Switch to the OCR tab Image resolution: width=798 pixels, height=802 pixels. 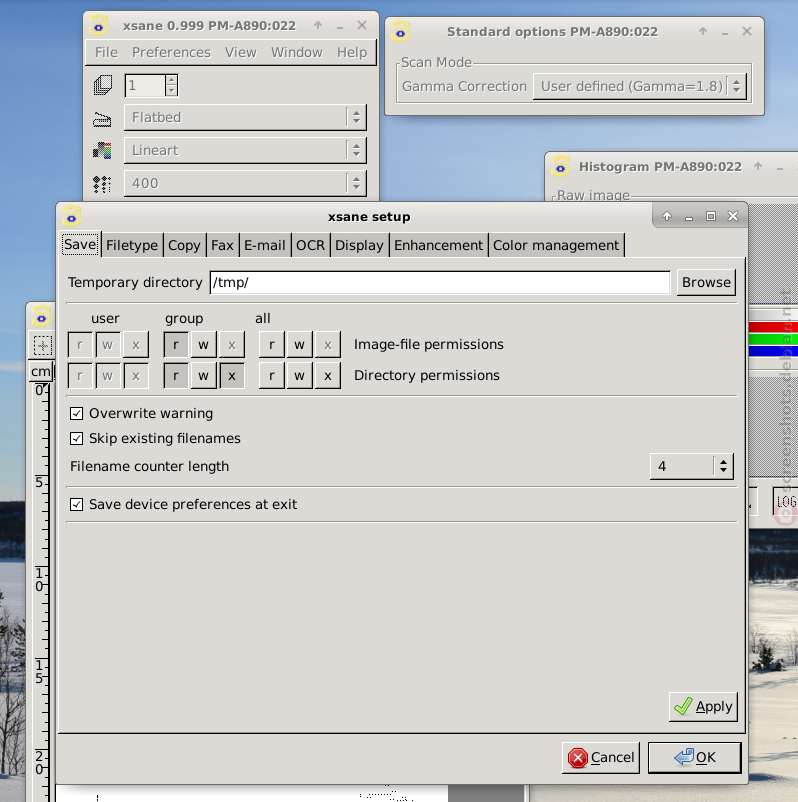(x=311, y=245)
